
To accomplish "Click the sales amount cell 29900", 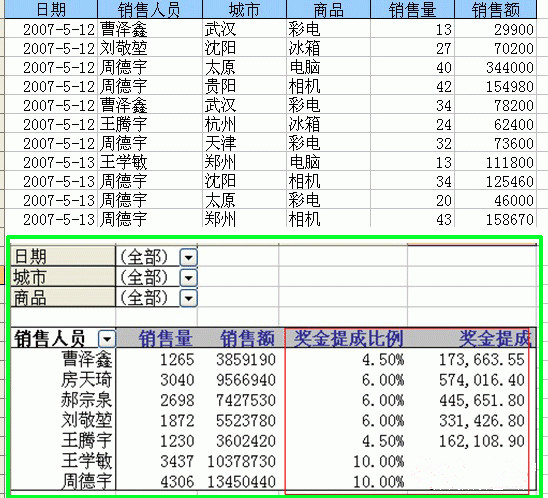I will 514,30.
